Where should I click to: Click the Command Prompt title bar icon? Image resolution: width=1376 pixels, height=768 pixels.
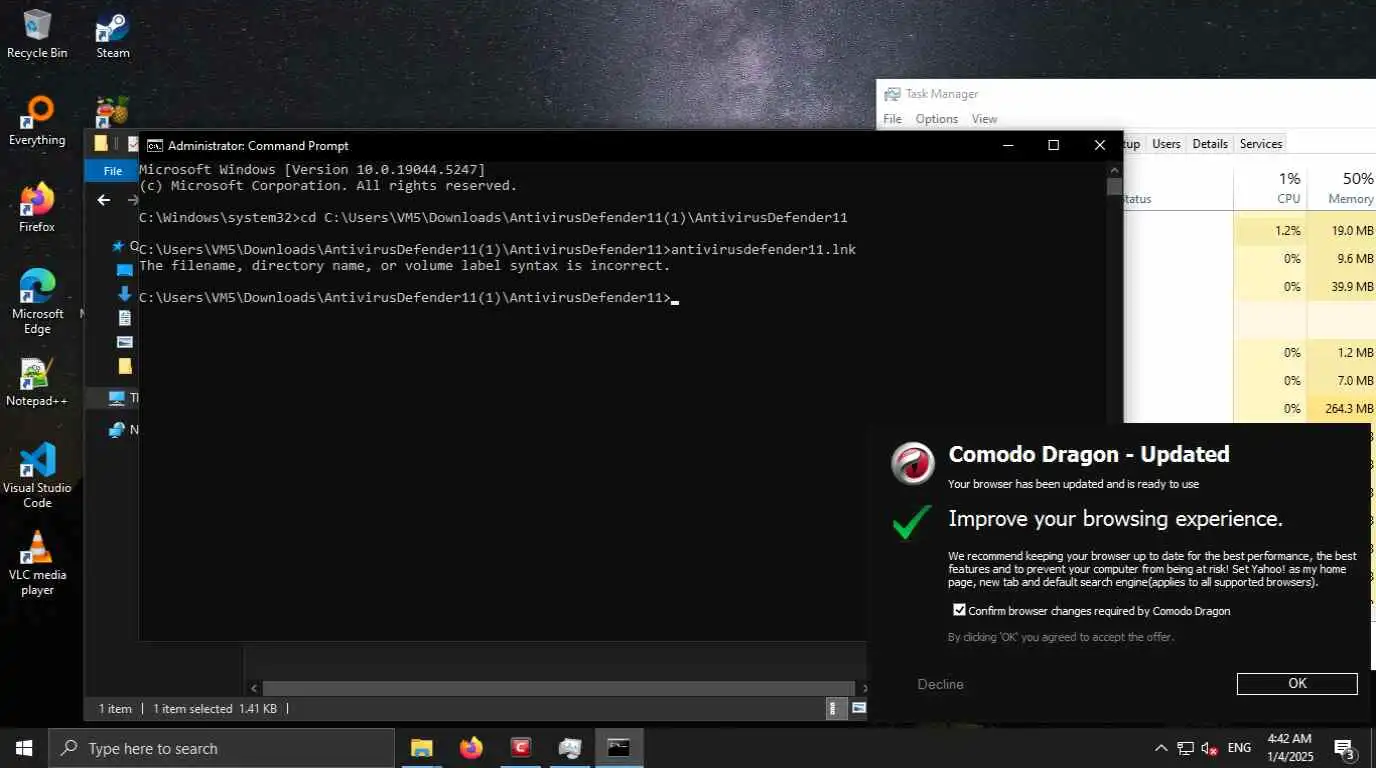pyautogui.click(x=155, y=145)
